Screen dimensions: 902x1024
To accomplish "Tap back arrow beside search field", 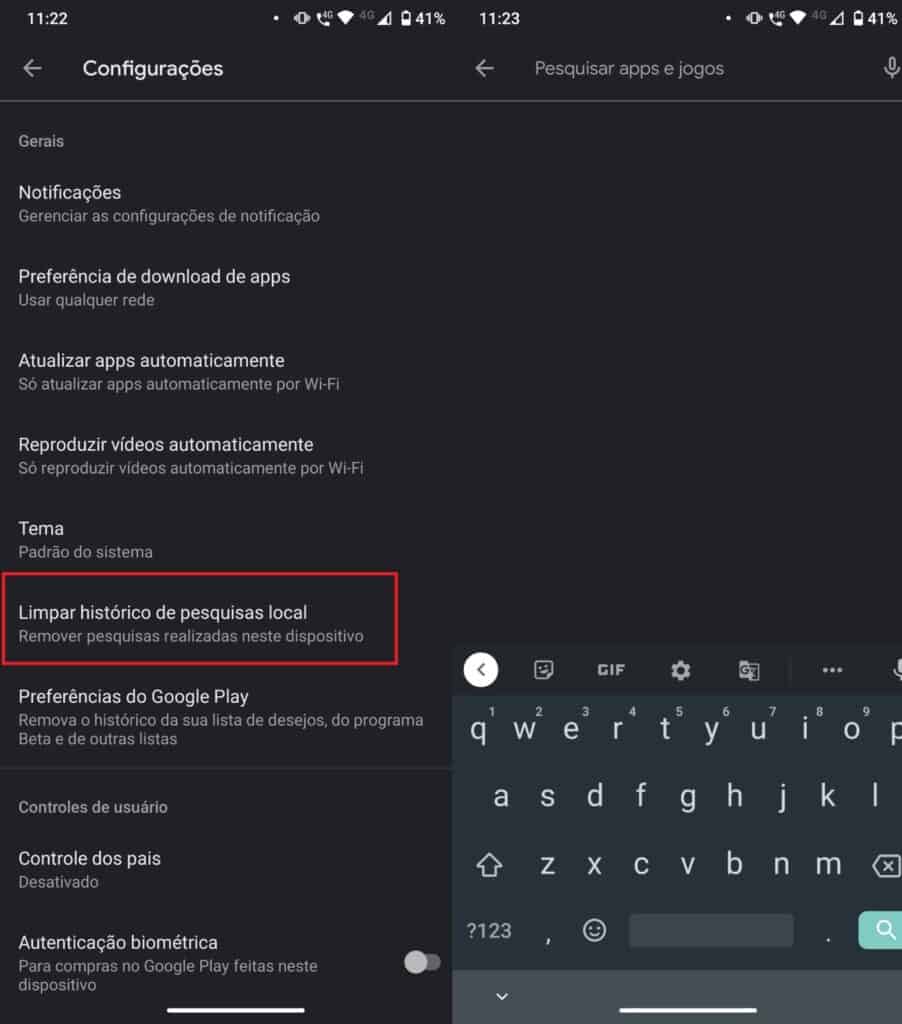I will point(484,68).
